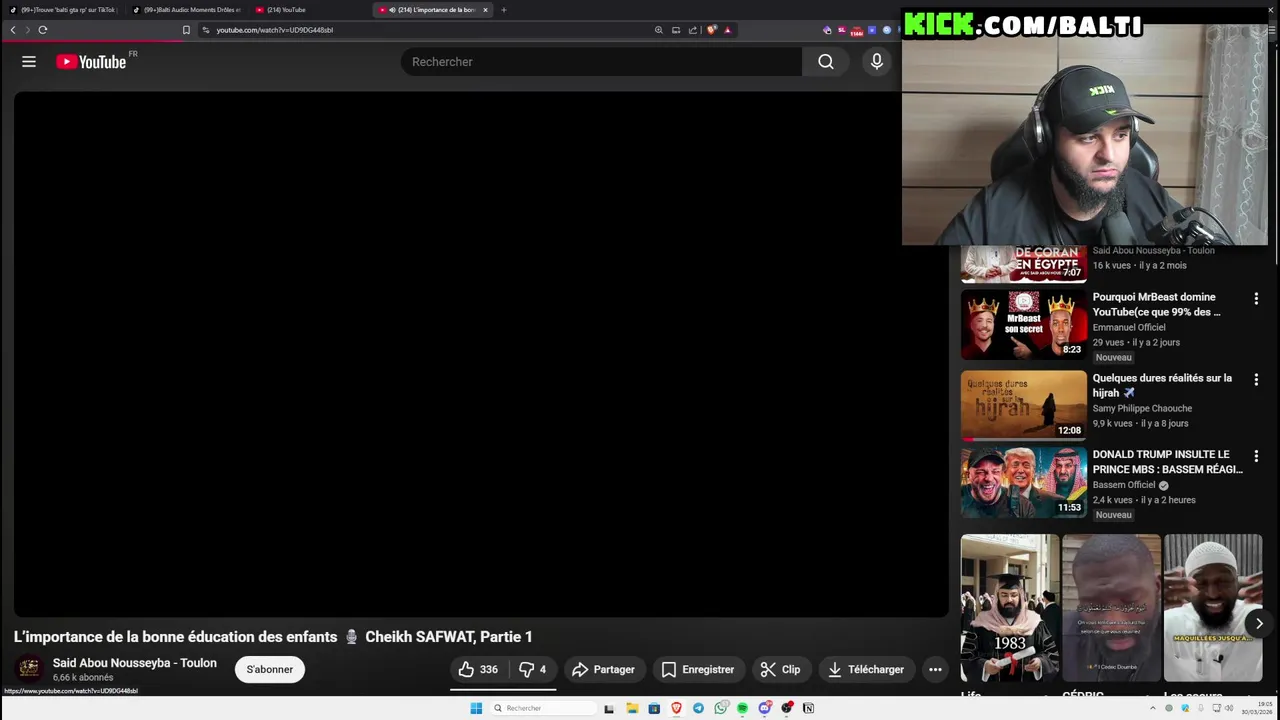Viewport: 1280px width, 720px height.
Task: Open Telegram from the taskbar
Action: point(698,708)
